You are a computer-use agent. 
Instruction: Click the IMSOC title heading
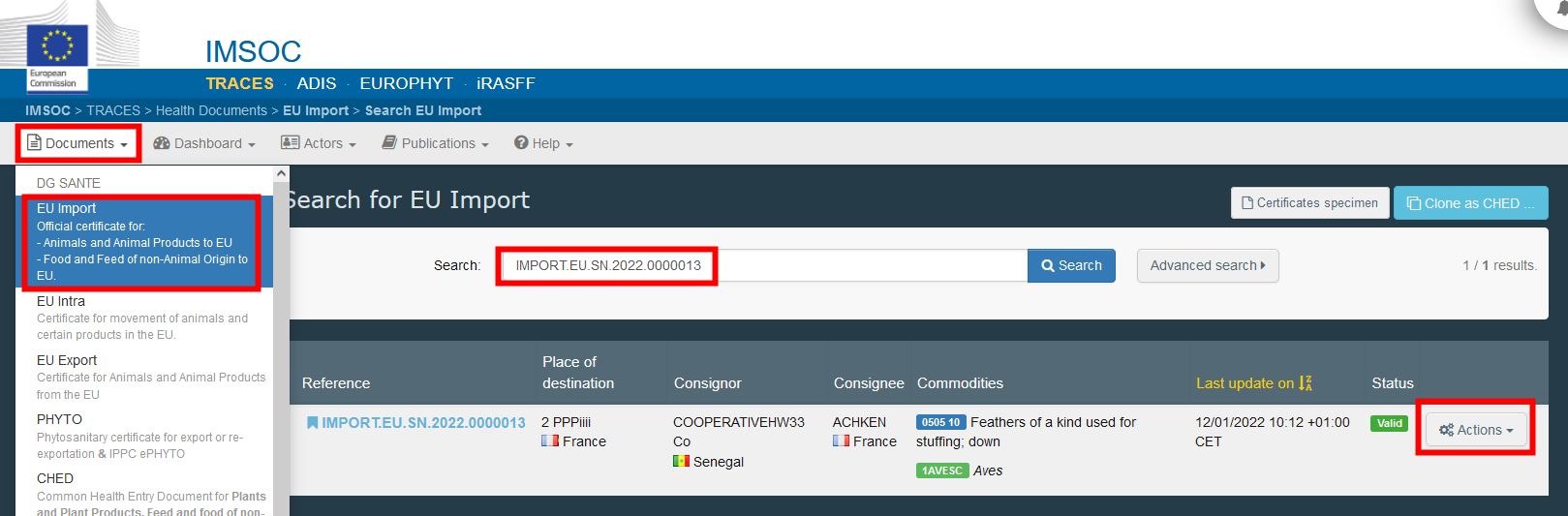click(253, 51)
